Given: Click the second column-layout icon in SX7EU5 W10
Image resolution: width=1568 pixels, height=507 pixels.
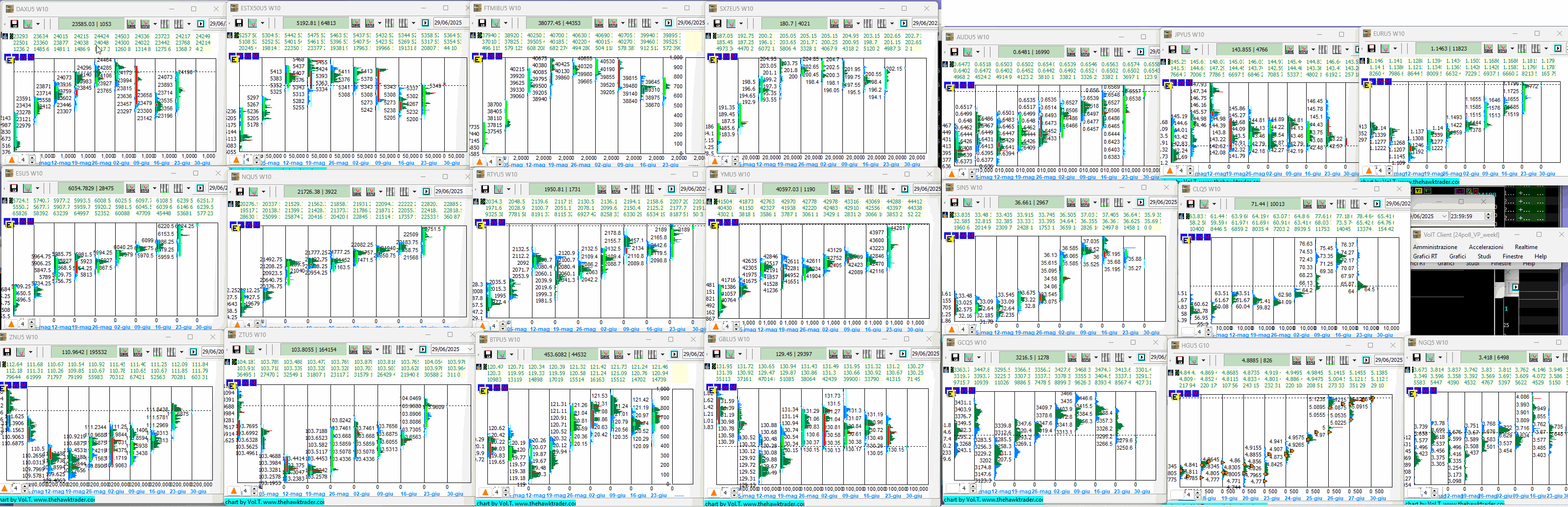Looking at the screenshot, I should 882,23.
